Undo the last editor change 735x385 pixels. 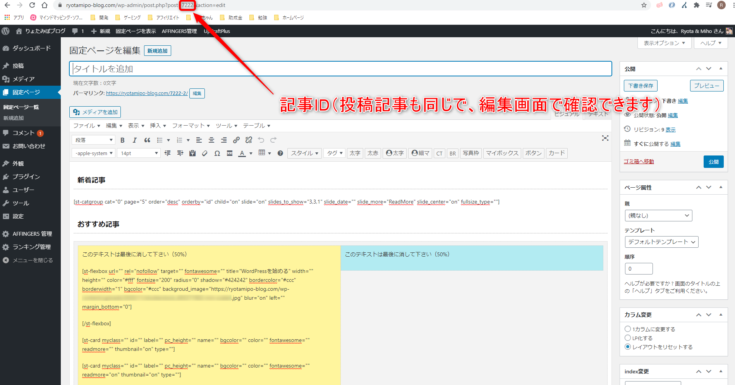tap(261, 140)
